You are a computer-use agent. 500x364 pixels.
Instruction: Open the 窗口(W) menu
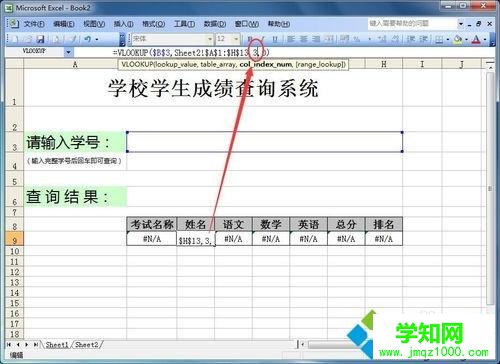(246, 24)
